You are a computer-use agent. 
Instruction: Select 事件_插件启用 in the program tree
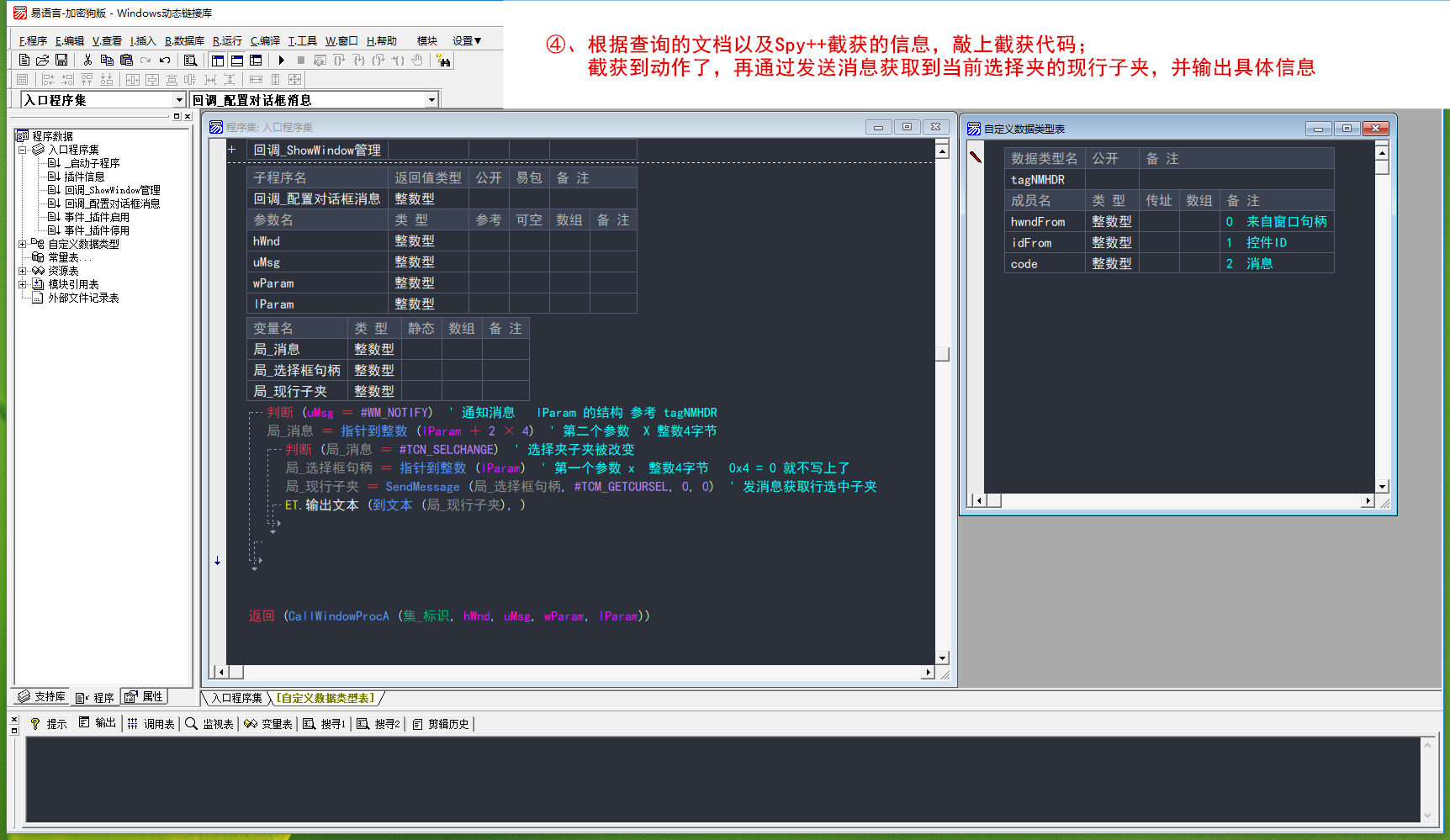tap(97, 217)
